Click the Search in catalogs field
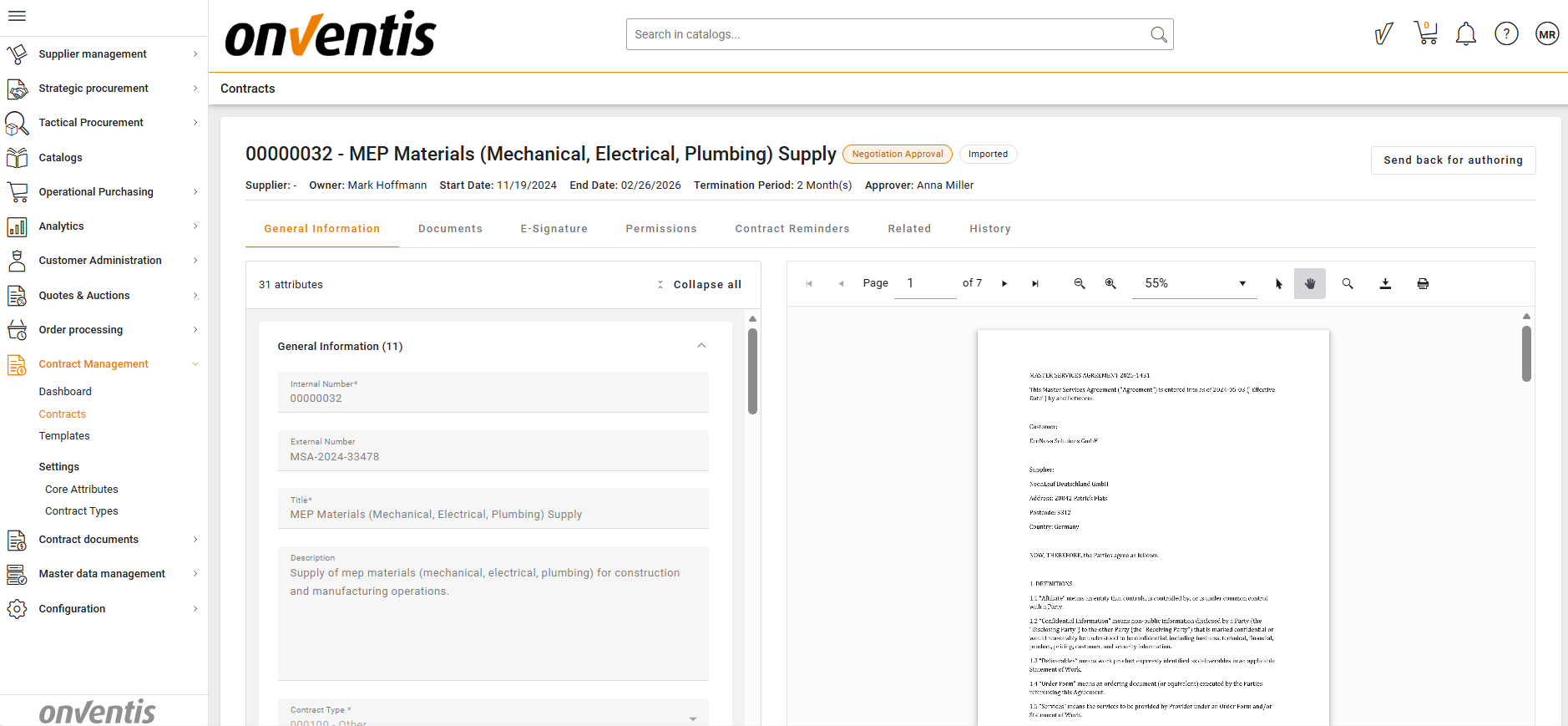Viewport: 1568px width, 726px height. tap(889, 34)
